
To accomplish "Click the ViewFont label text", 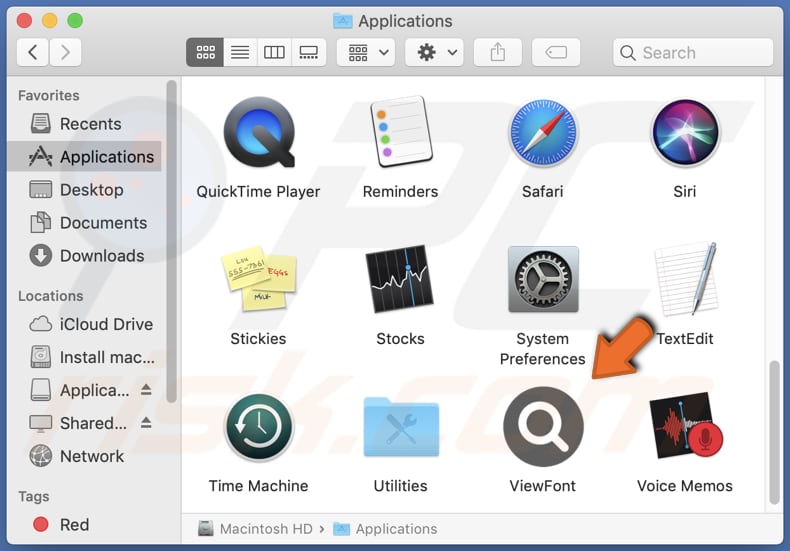I will click(x=543, y=486).
